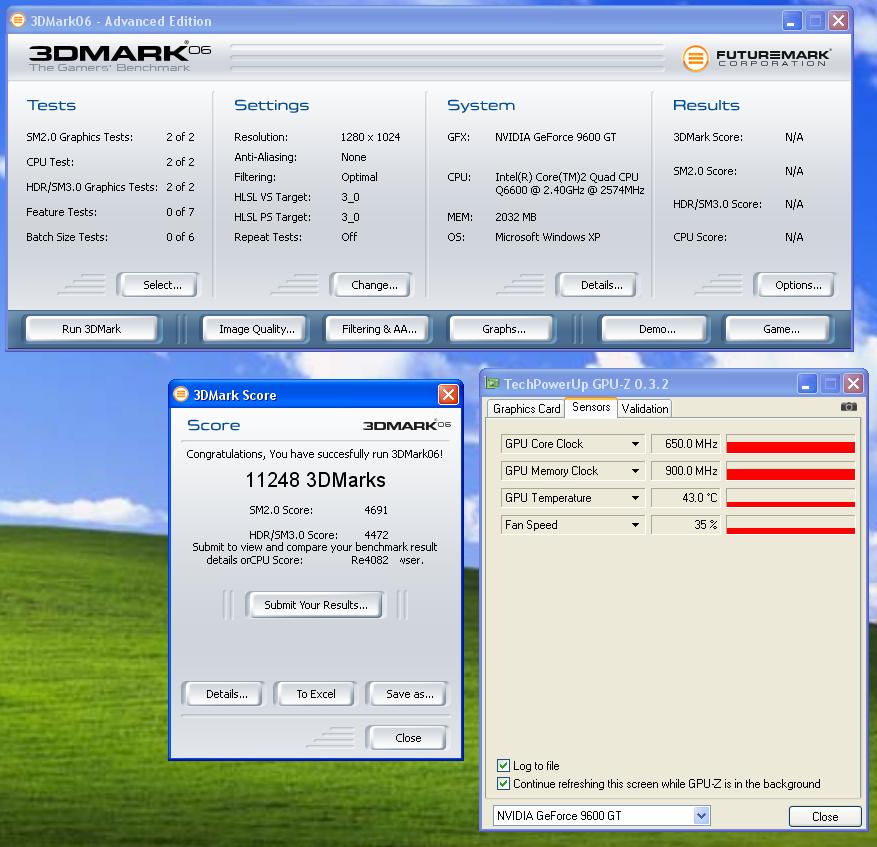Viewport: 877px width, 847px height.
Task: Click the 3DMark06 title bar app icon
Action: [17, 20]
